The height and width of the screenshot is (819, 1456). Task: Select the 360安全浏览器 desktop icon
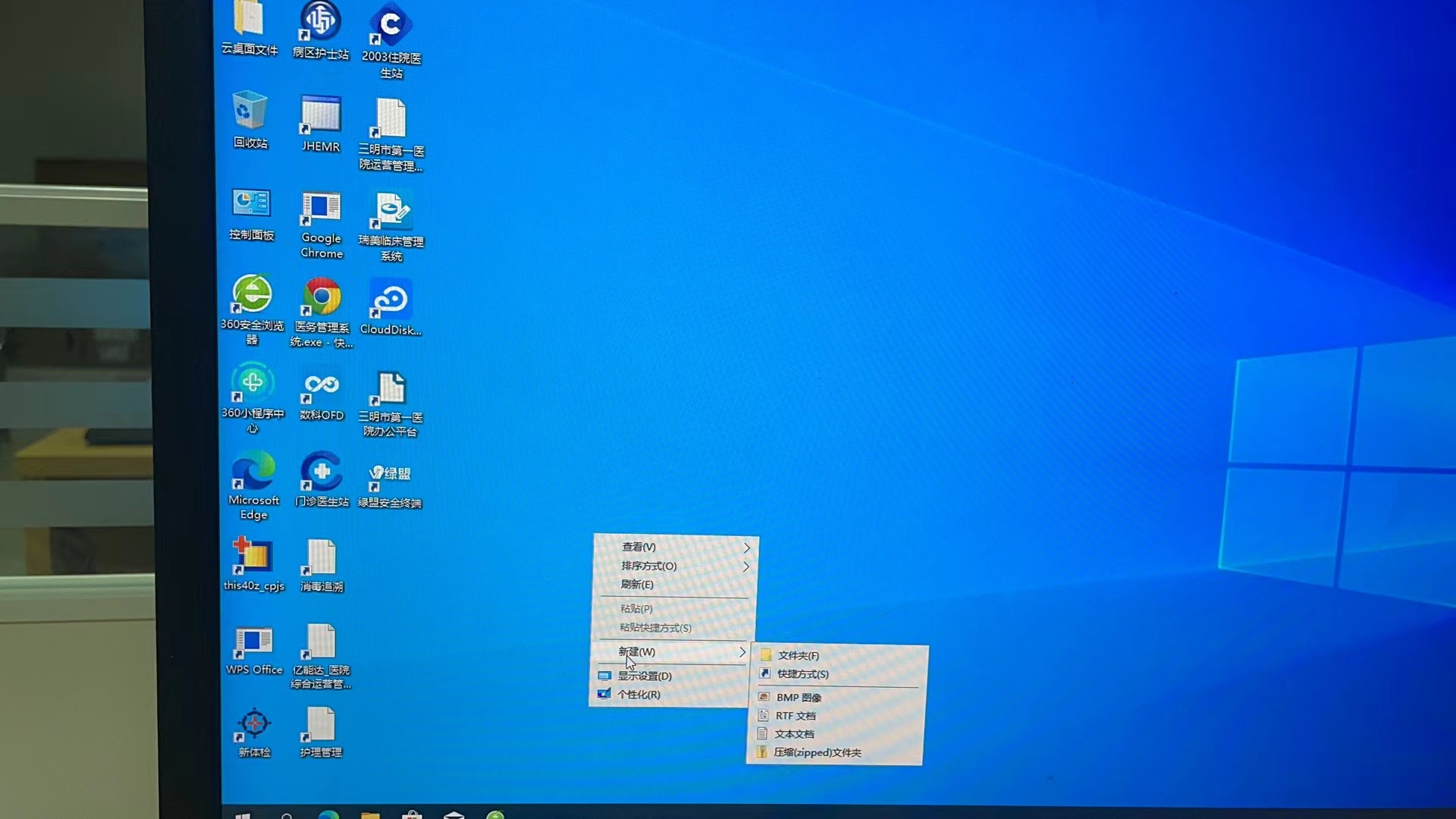[x=252, y=296]
